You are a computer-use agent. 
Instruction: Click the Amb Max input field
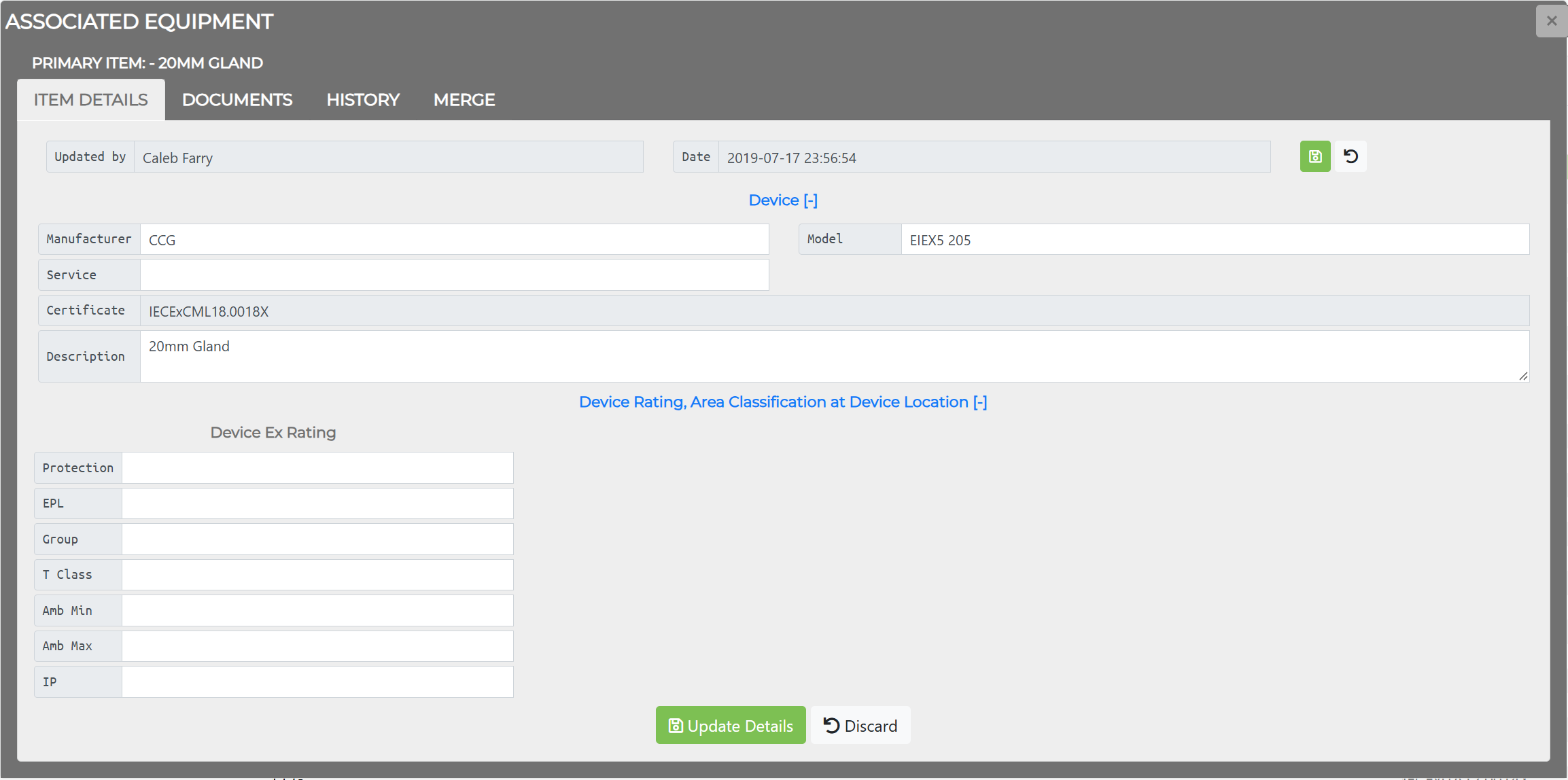tap(317, 646)
